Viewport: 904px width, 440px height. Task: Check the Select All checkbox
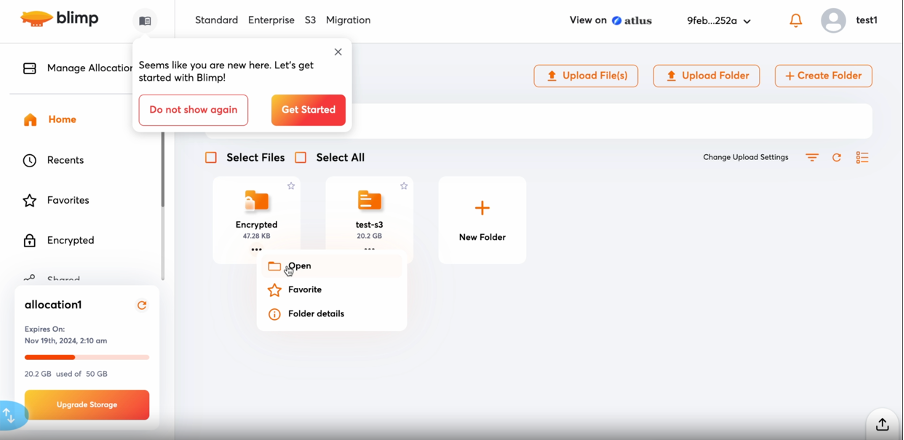coord(301,158)
